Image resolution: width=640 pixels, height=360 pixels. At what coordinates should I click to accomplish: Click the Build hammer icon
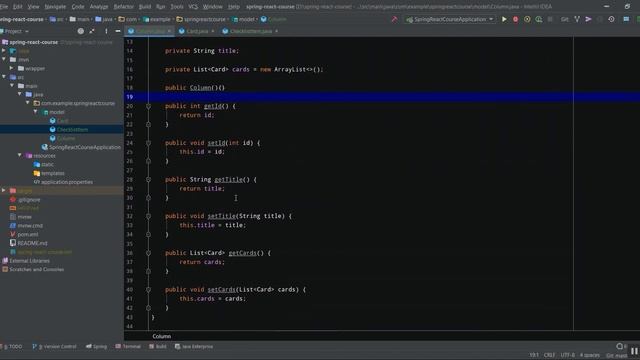[394, 19]
